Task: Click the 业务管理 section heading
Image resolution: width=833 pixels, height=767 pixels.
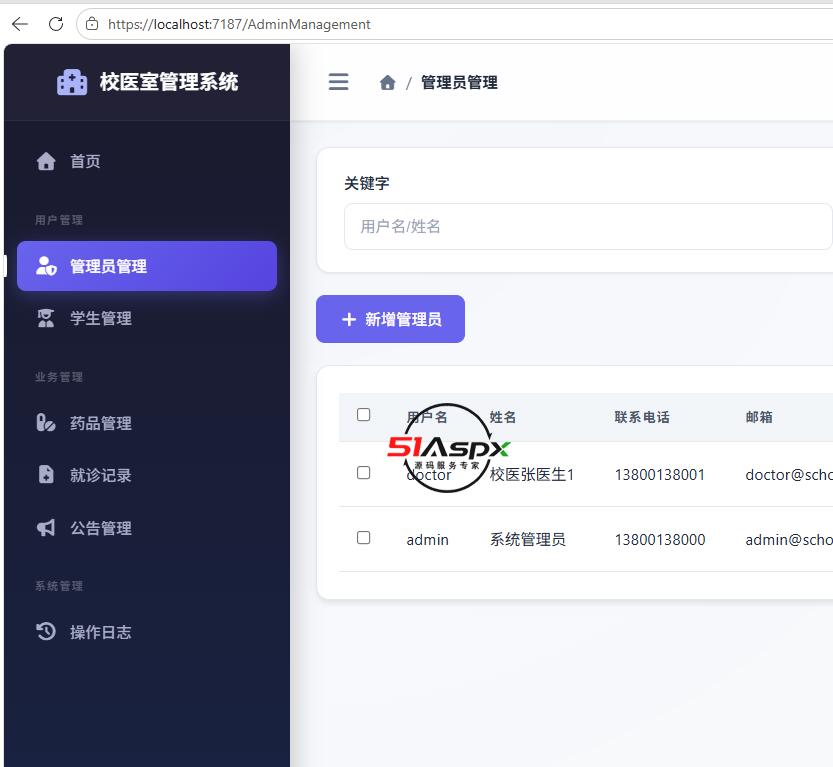Action: coord(59,377)
